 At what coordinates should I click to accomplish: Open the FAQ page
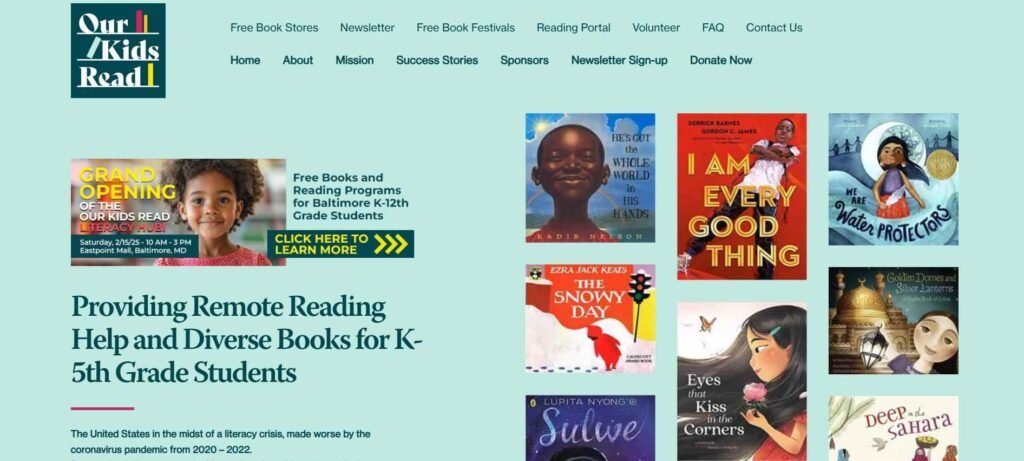pos(712,27)
